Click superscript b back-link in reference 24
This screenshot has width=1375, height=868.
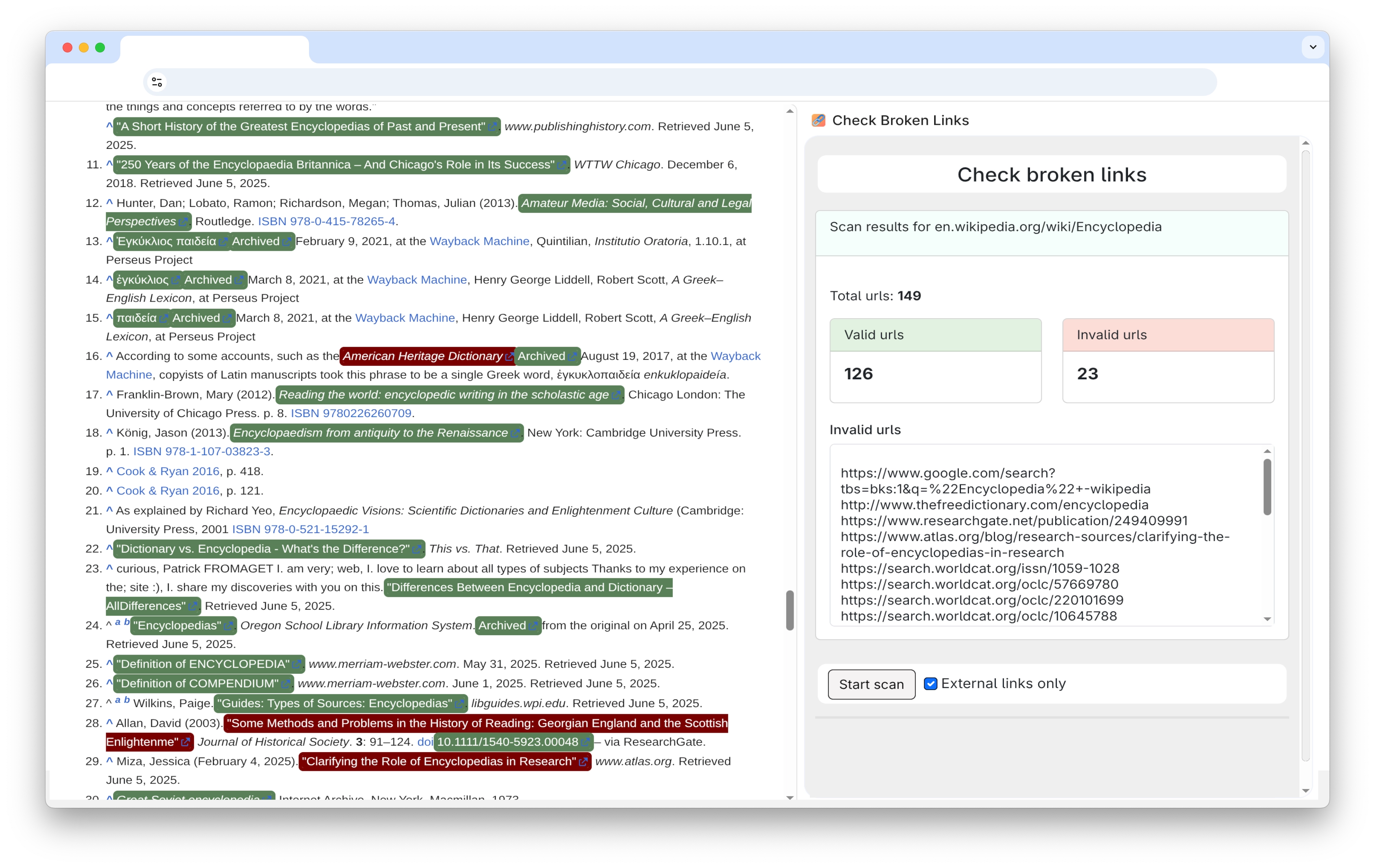tap(127, 622)
